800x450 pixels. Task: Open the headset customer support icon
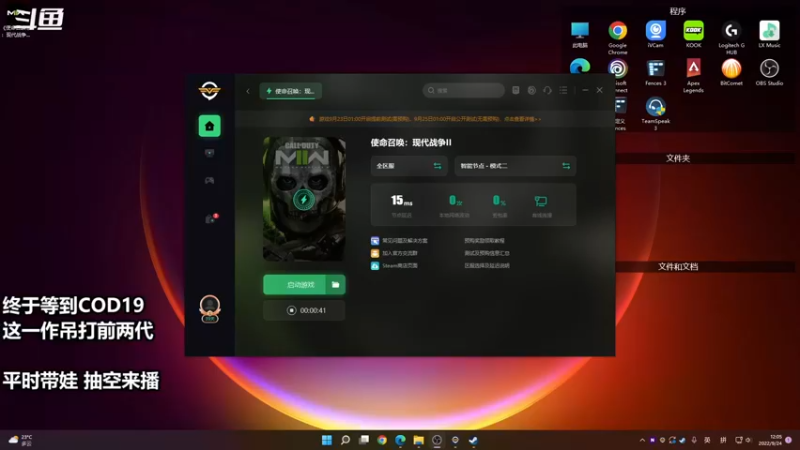pos(547,90)
